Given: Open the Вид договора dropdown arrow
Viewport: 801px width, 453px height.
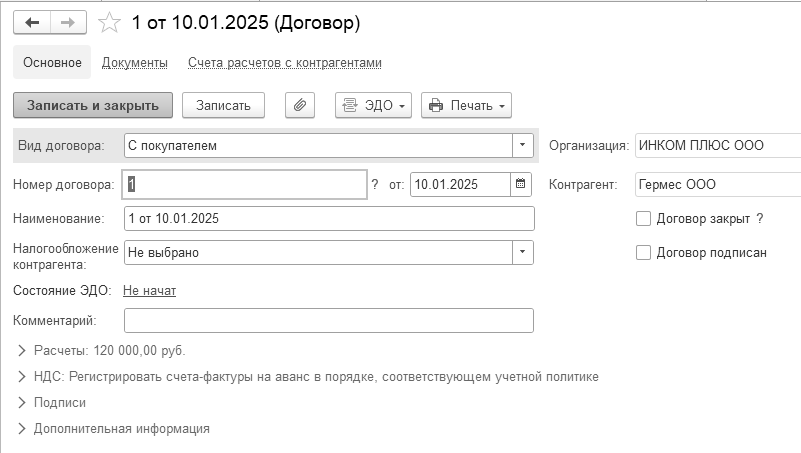Looking at the screenshot, I should pos(523,146).
